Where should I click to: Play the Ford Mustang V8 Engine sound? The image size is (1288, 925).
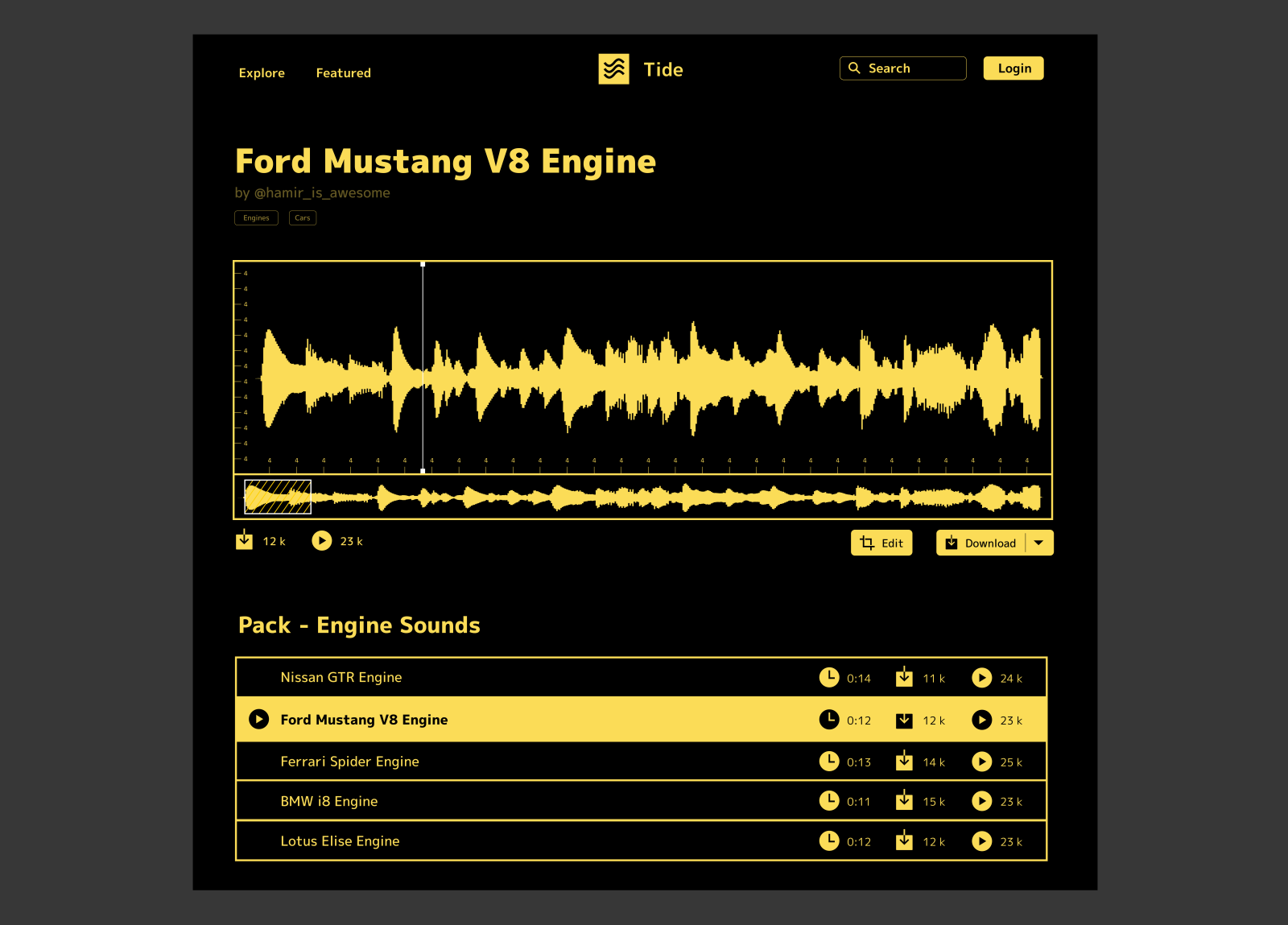[258, 719]
